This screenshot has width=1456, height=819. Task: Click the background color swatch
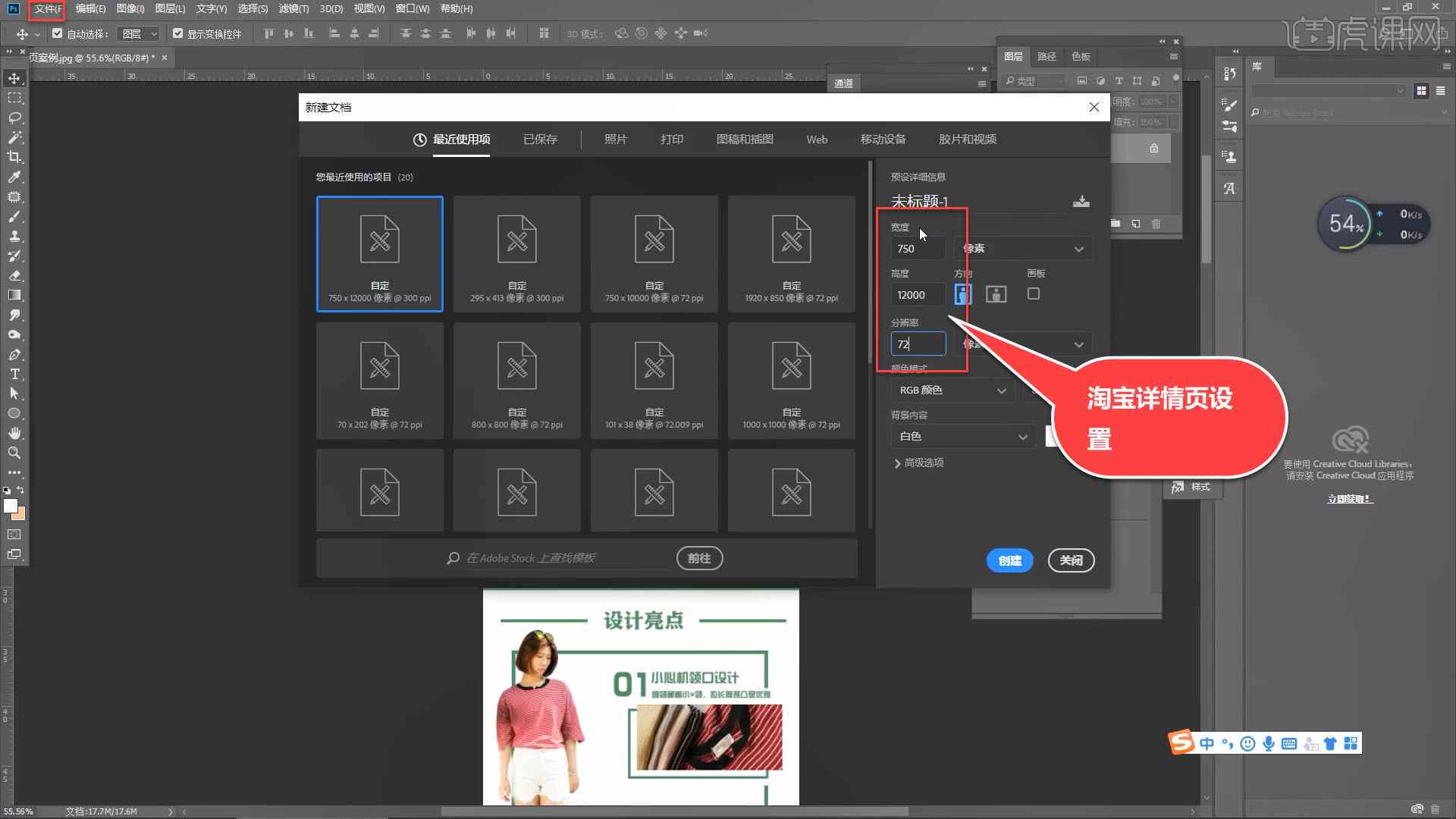(20, 515)
